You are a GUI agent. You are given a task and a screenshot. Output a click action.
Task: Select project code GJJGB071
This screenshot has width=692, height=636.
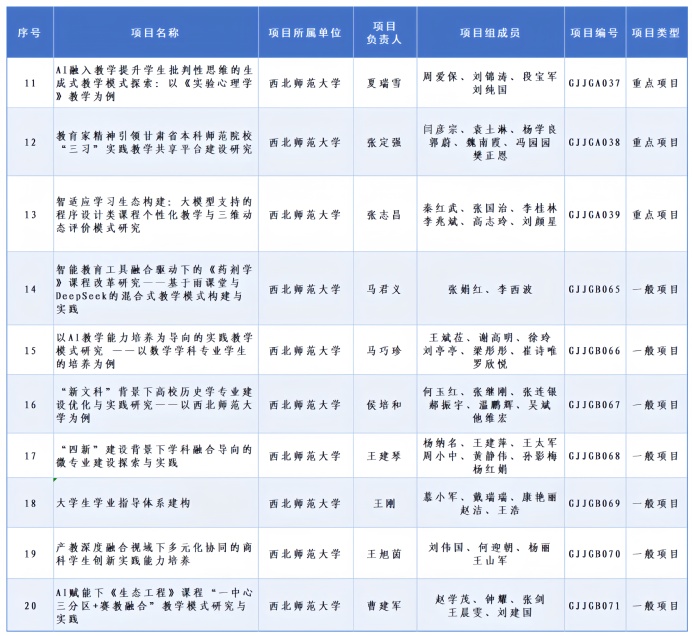tap(595, 605)
